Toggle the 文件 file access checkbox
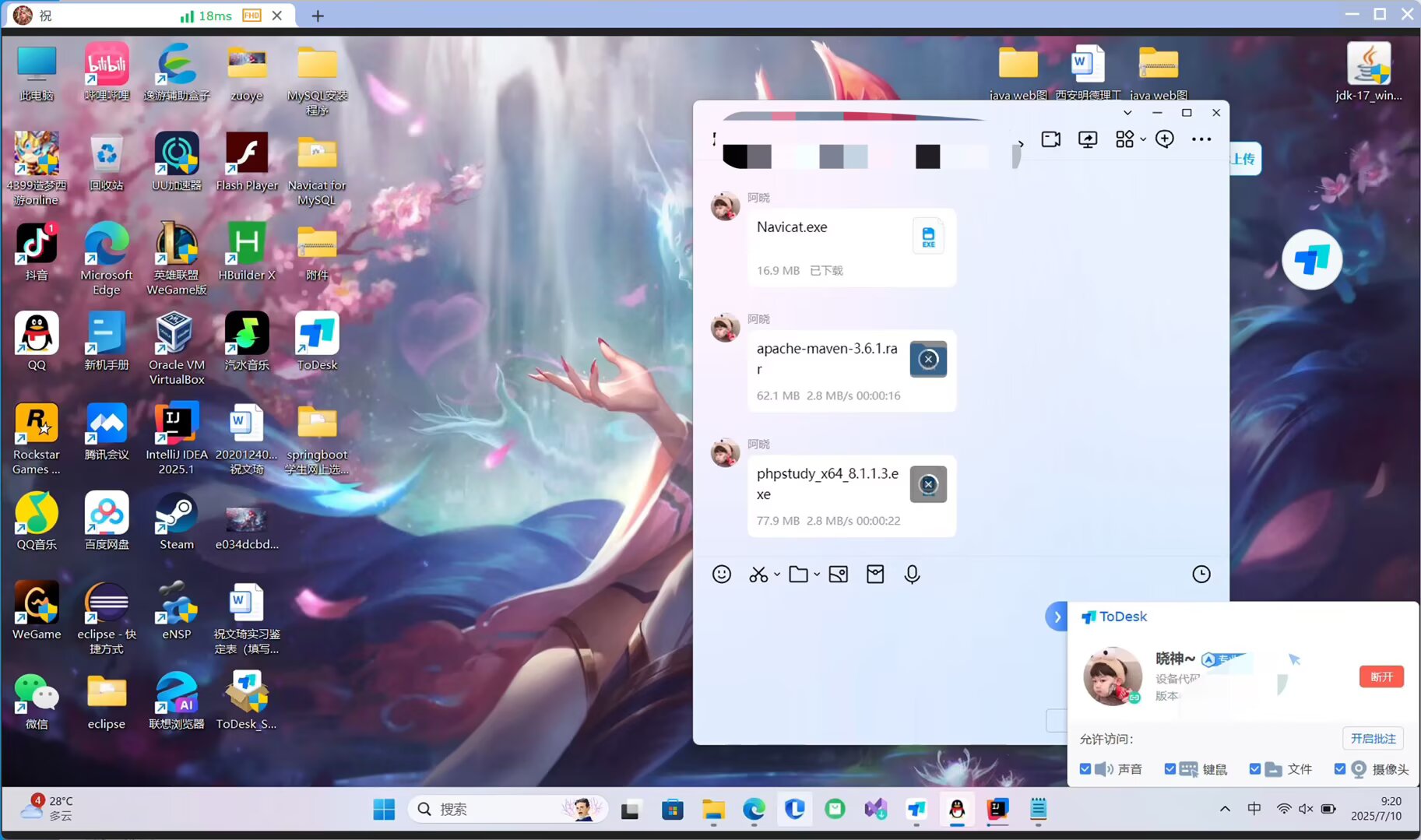The image size is (1421, 840). point(1254,769)
